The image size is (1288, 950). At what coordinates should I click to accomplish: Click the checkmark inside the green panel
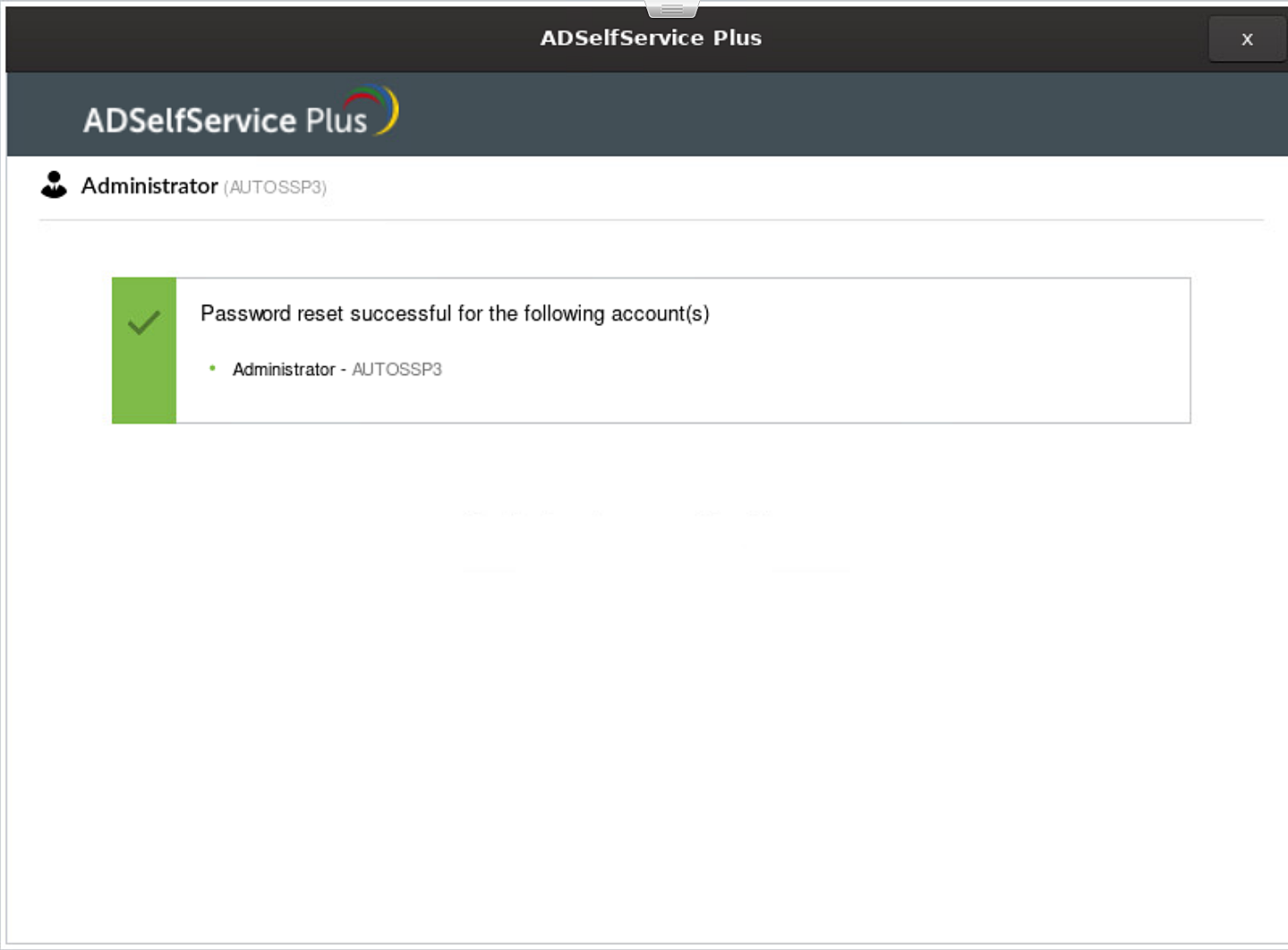click(x=142, y=323)
